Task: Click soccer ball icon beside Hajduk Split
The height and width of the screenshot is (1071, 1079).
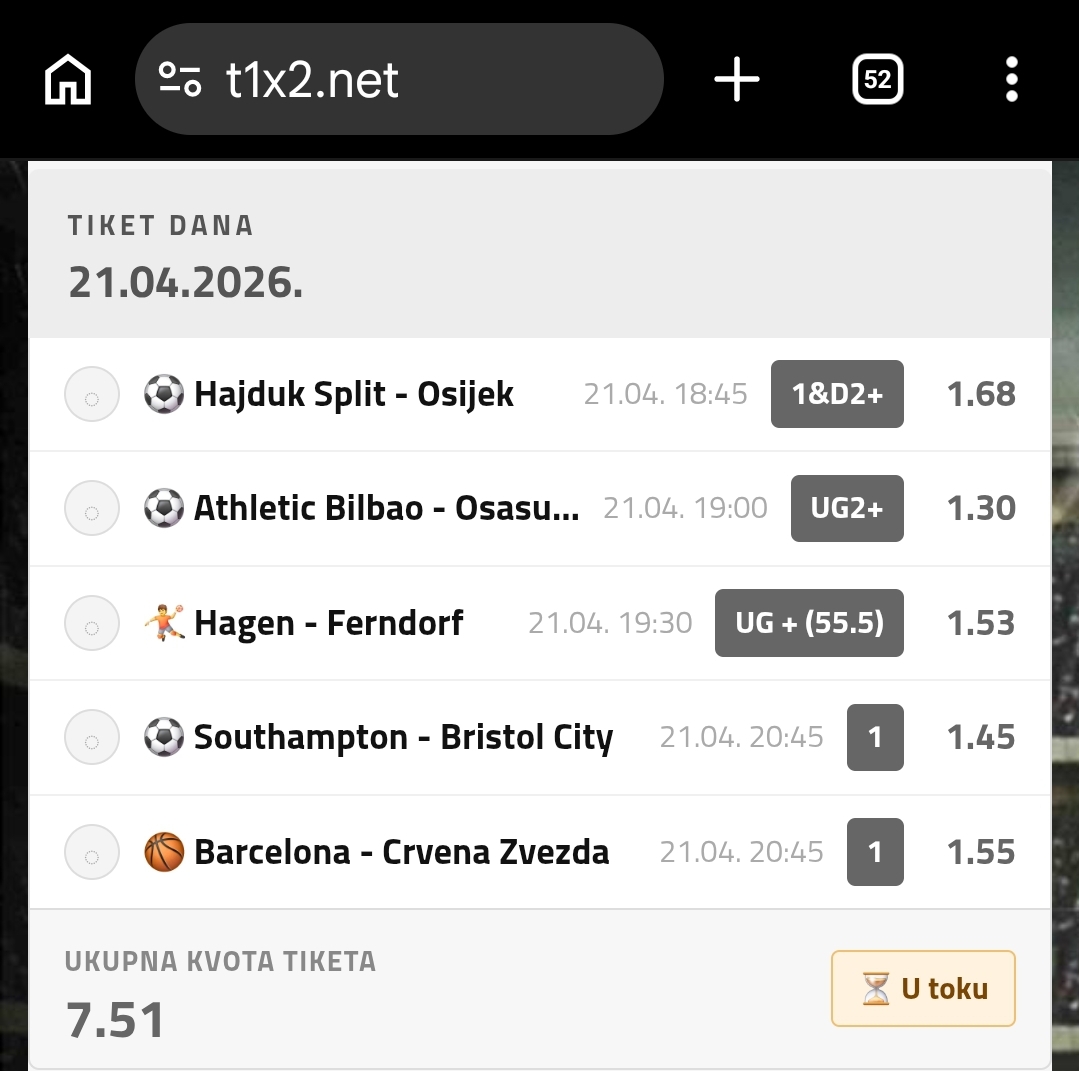Action: tap(164, 394)
